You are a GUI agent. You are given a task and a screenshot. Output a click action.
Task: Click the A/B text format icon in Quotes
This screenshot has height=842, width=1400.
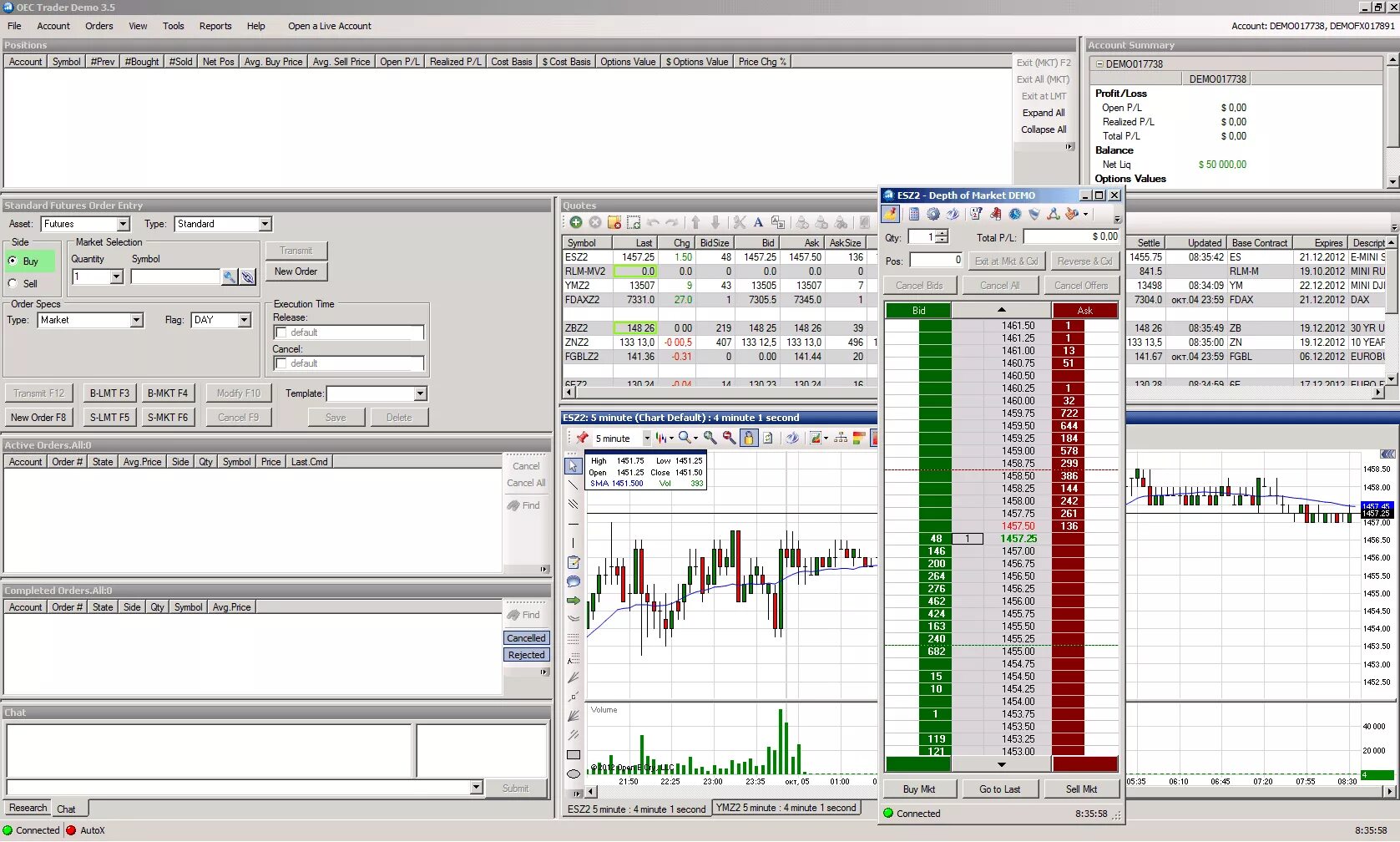pos(778,222)
